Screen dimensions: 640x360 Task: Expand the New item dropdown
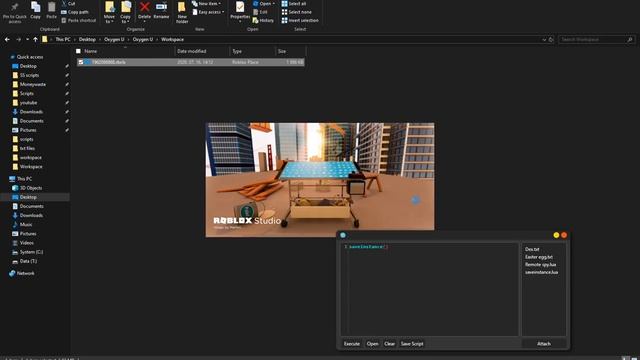click(x=206, y=3)
